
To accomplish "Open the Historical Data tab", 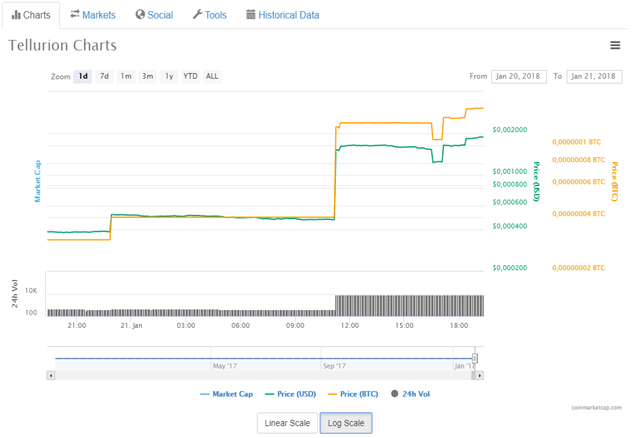I will (283, 15).
